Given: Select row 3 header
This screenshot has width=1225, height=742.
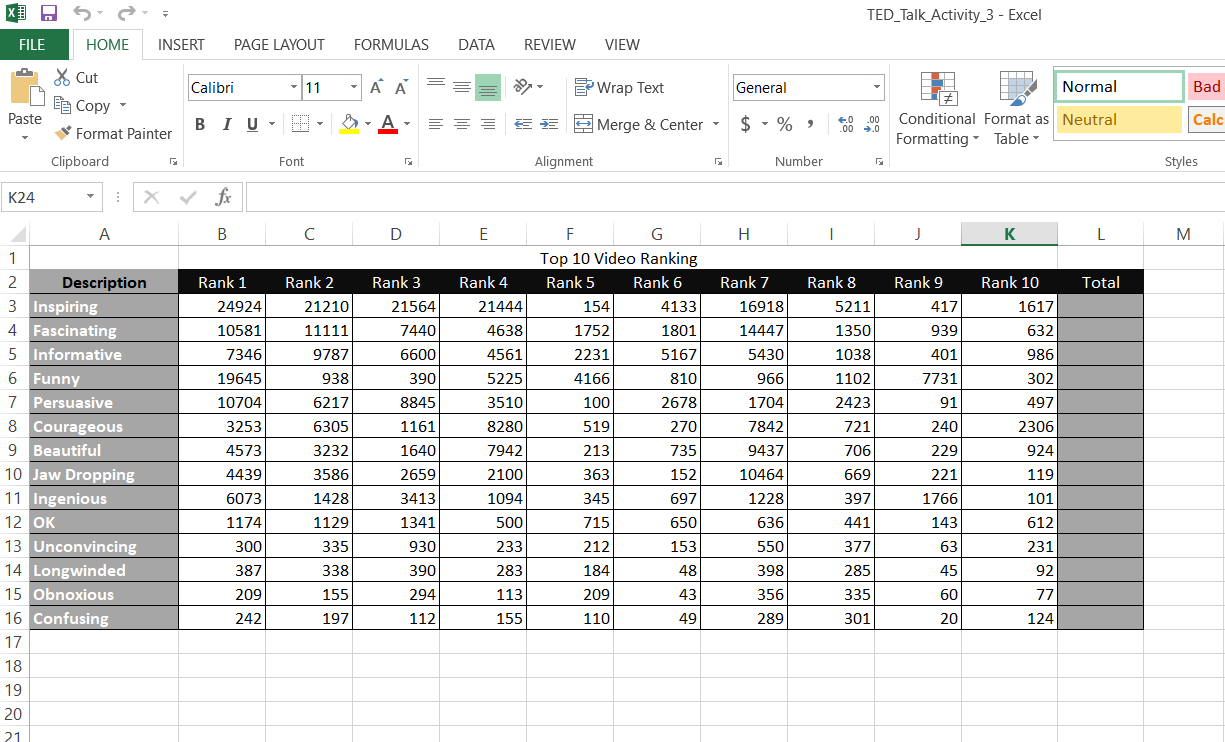Looking at the screenshot, I should click(14, 306).
